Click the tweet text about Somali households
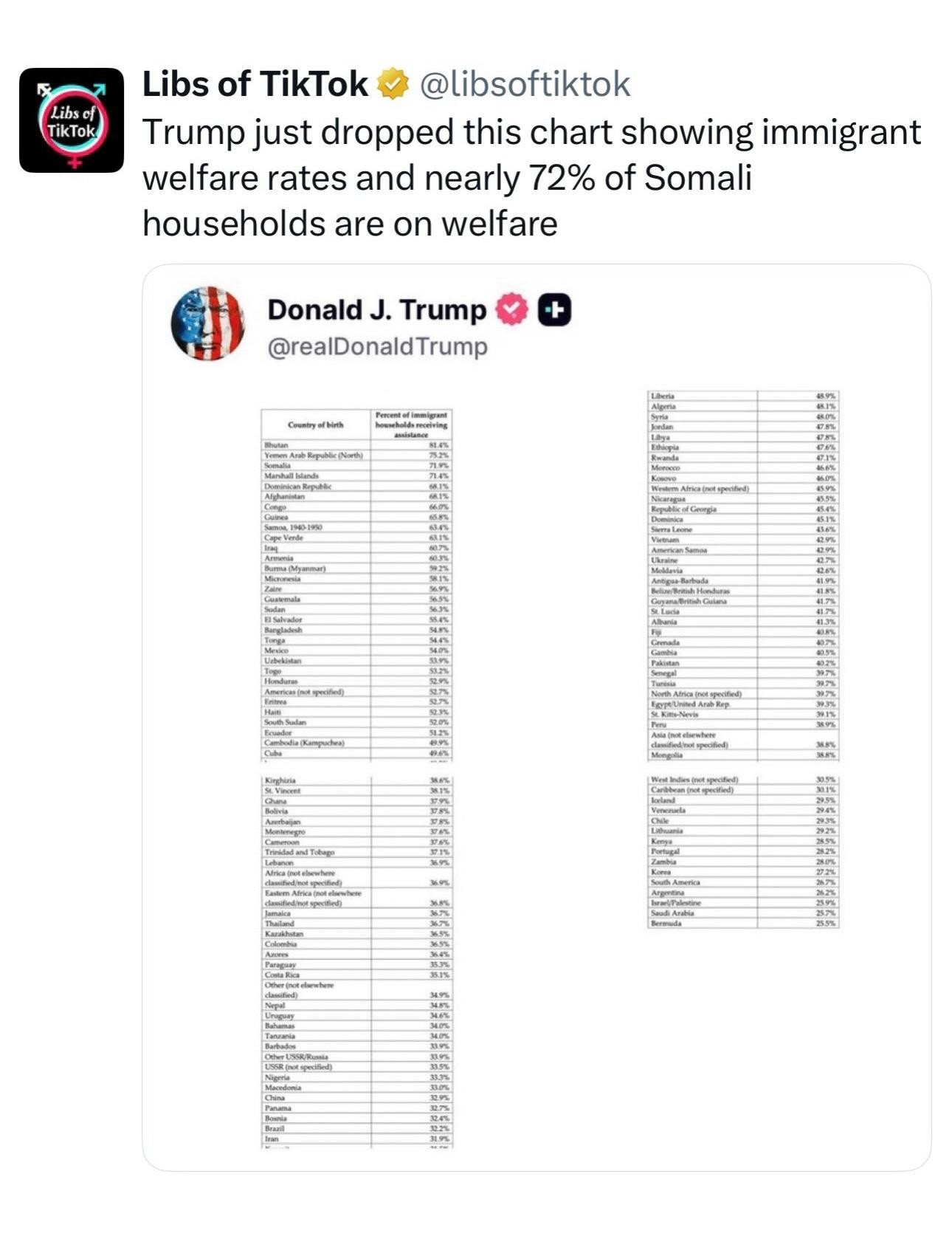 click(x=531, y=178)
